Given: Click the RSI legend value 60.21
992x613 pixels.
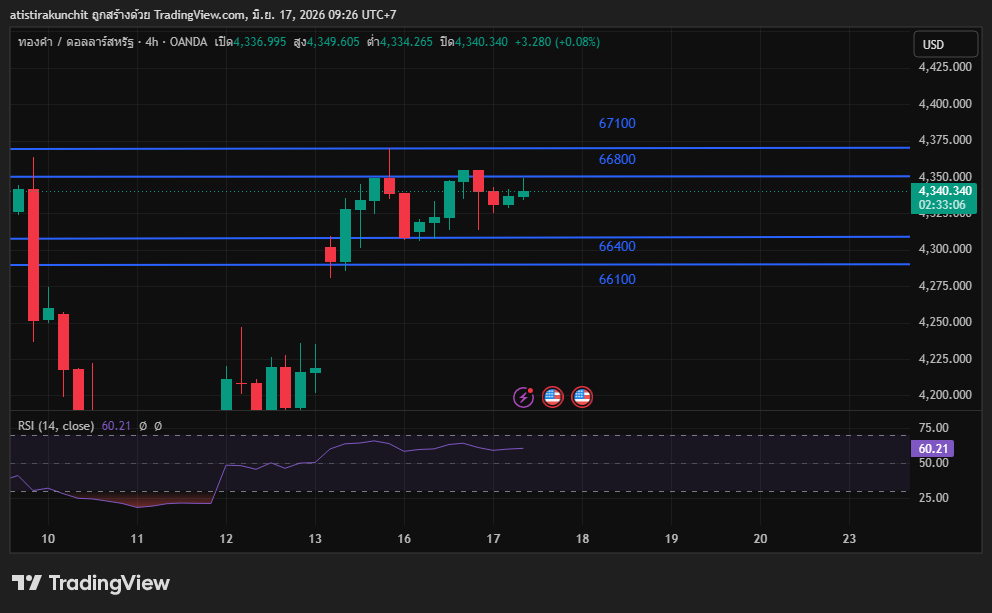Looking at the screenshot, I should 116,426.
